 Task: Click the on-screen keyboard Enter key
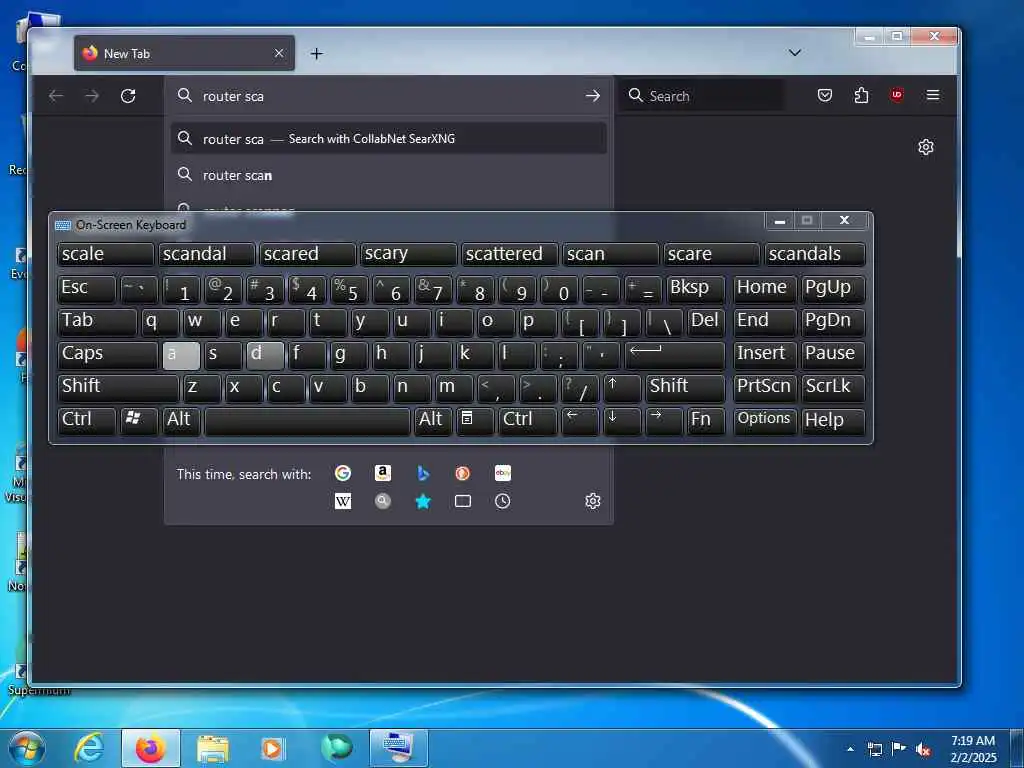[x=675, y=355]
